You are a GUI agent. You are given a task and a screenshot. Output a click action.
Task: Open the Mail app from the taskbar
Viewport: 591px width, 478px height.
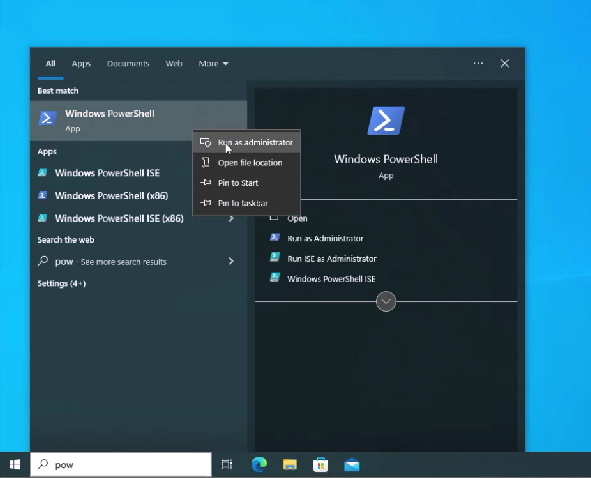click(x=352, y=464)
